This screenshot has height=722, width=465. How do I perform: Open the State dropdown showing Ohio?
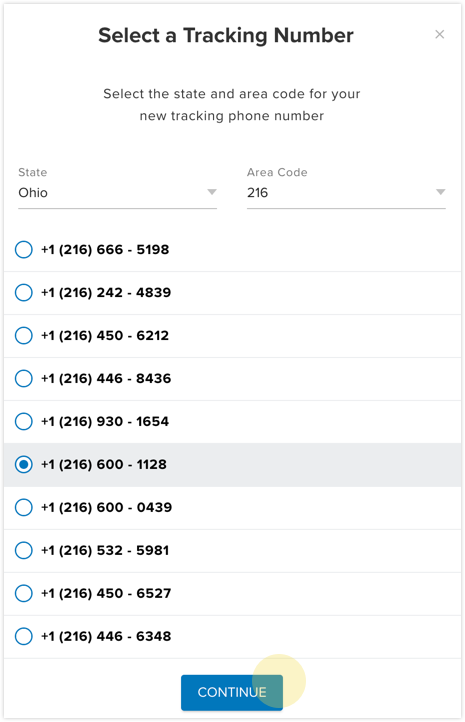click(x=117, y=192)
